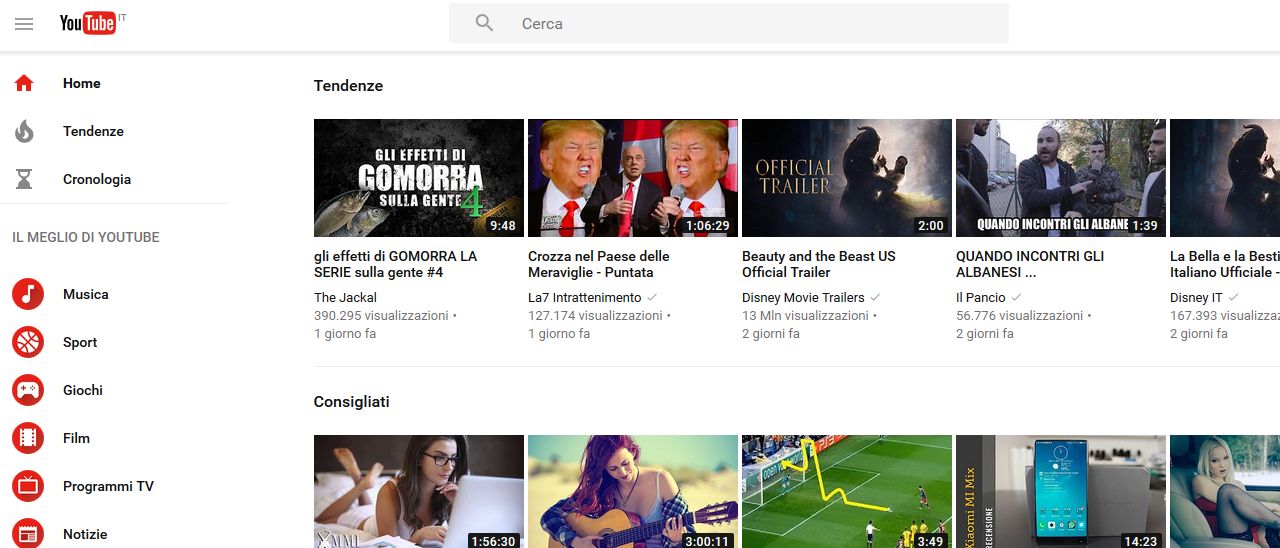The height and width of the screenshot is (548, 1280).
Task: Visit Disney Movie Trailers channel
Action: point(803,297)
